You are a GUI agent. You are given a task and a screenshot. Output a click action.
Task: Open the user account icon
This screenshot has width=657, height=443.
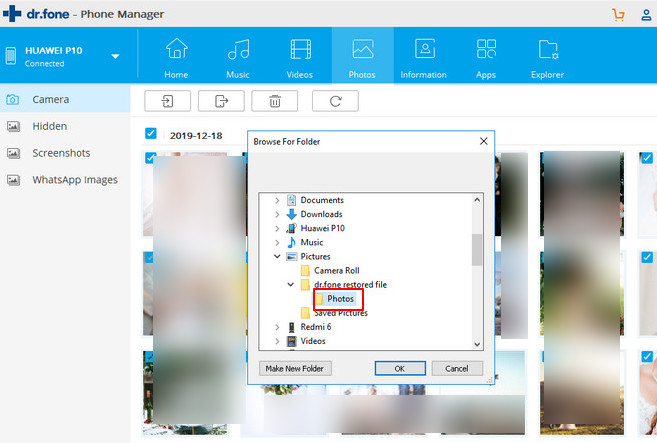(x=646, y=15)
